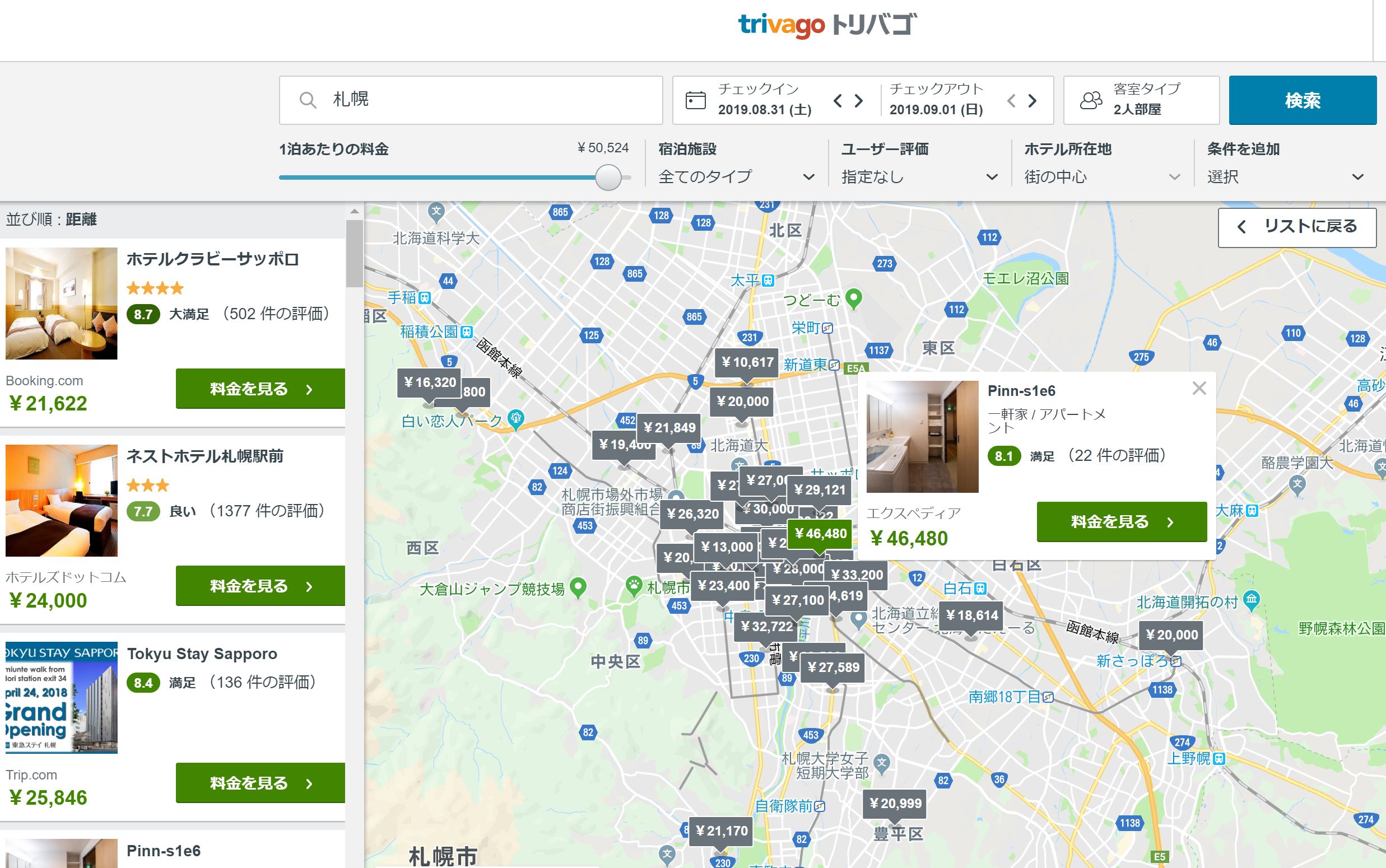Click the 7.7 rating badge of ネストホテル
This screenshot has height=868, width=1386.
143,511
